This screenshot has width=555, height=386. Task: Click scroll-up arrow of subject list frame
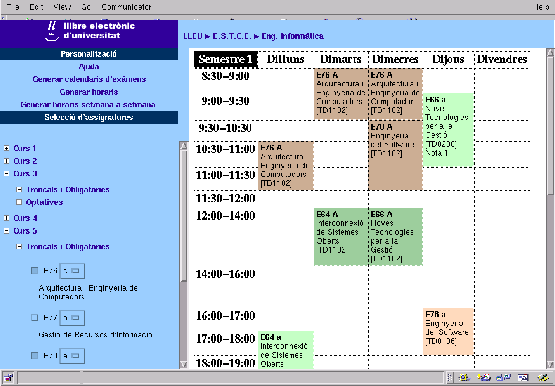click(183, 146)
